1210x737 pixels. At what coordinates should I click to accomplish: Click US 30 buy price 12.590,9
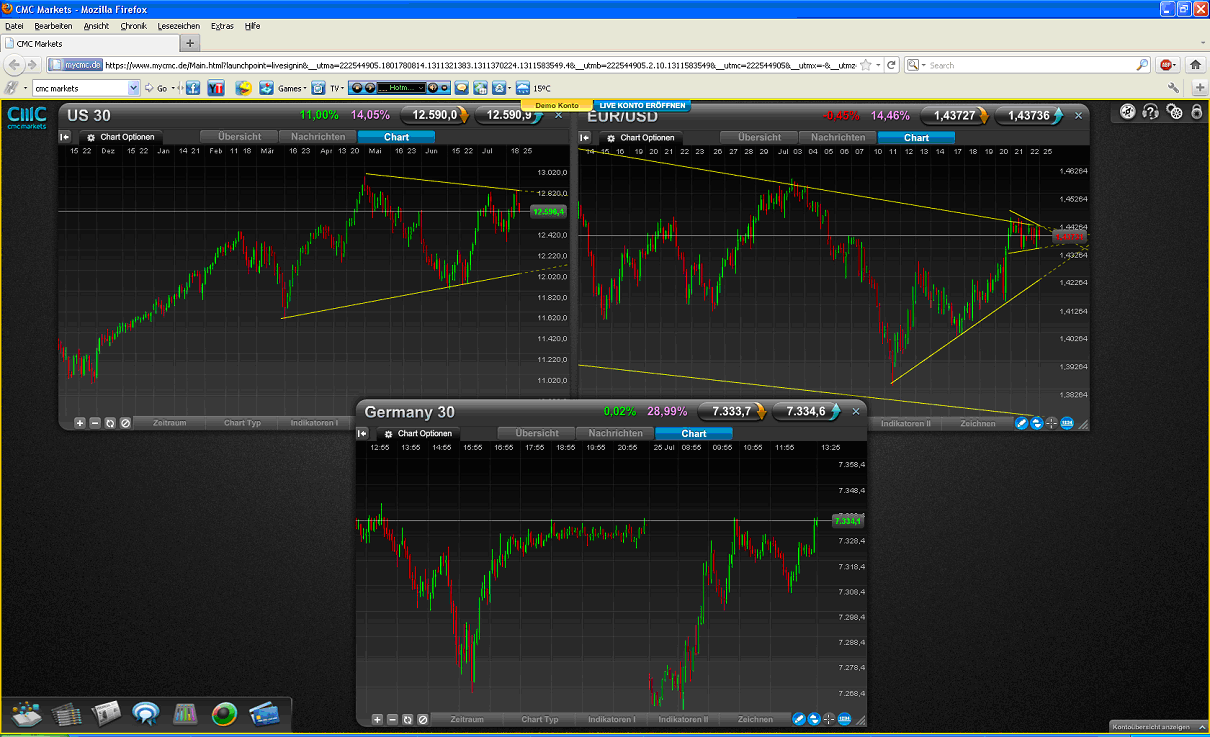point(510,115)
